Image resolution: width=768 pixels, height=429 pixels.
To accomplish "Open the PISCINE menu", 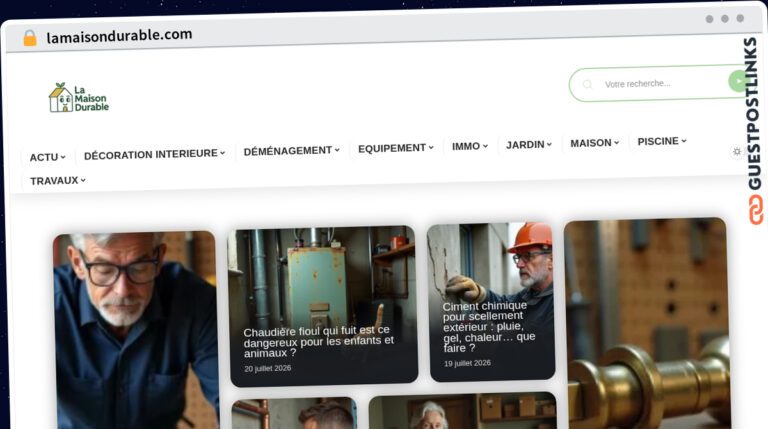I will 662,141.
